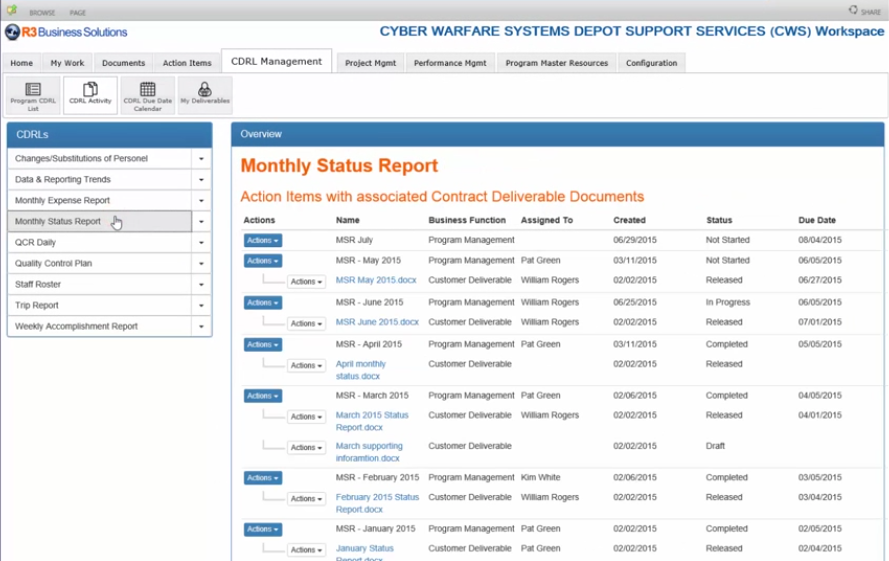Open Actions dropdown for MSR May 2015.docx
889x561 pixels.
tap(306, 282)
